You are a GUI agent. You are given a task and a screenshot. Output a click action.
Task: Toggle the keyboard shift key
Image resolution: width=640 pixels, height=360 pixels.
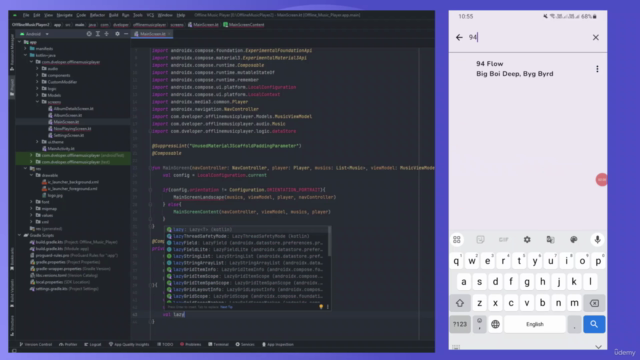click(460, 303)
